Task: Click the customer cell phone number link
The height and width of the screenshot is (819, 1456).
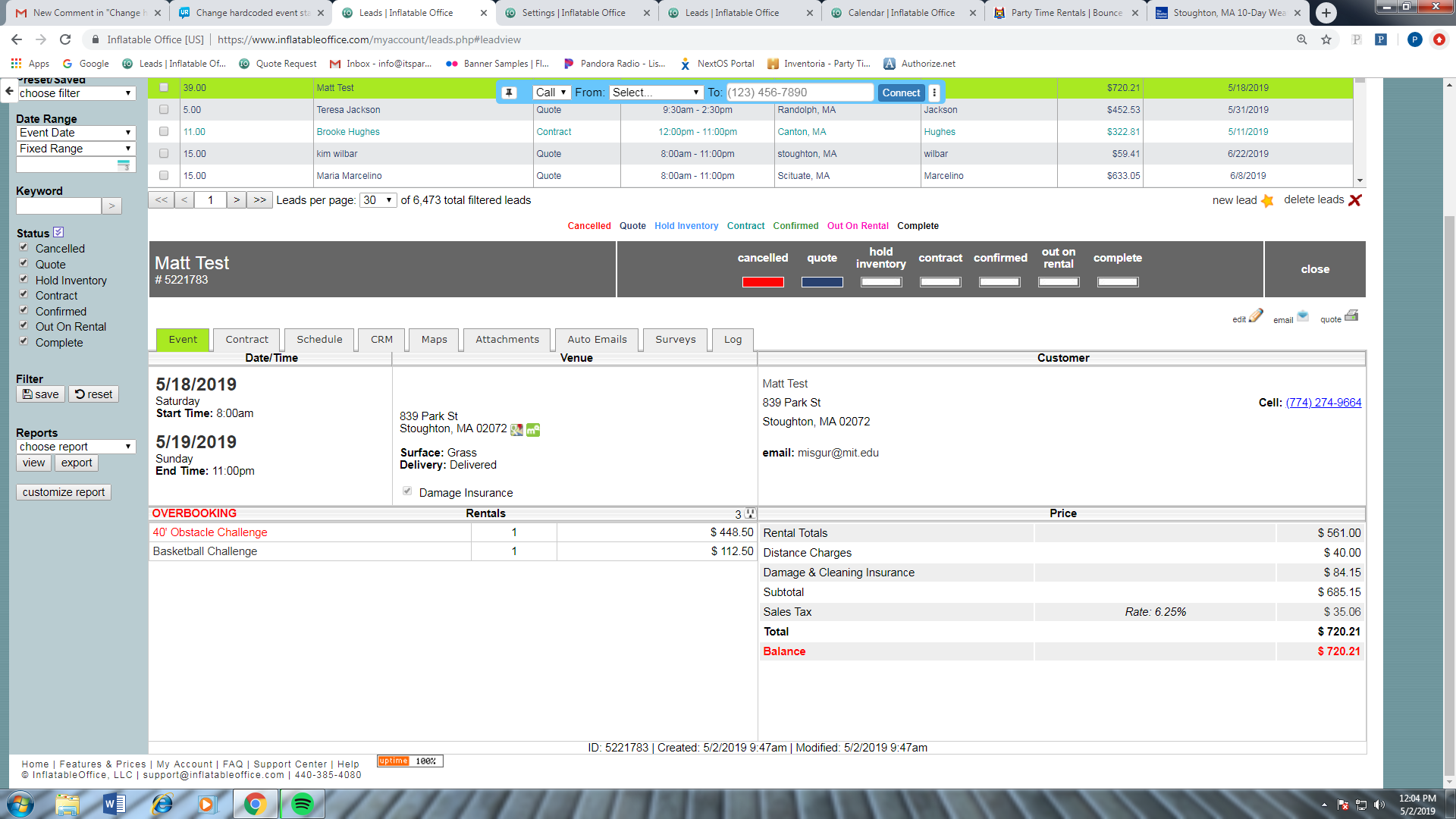Action: coord(1323,403)
